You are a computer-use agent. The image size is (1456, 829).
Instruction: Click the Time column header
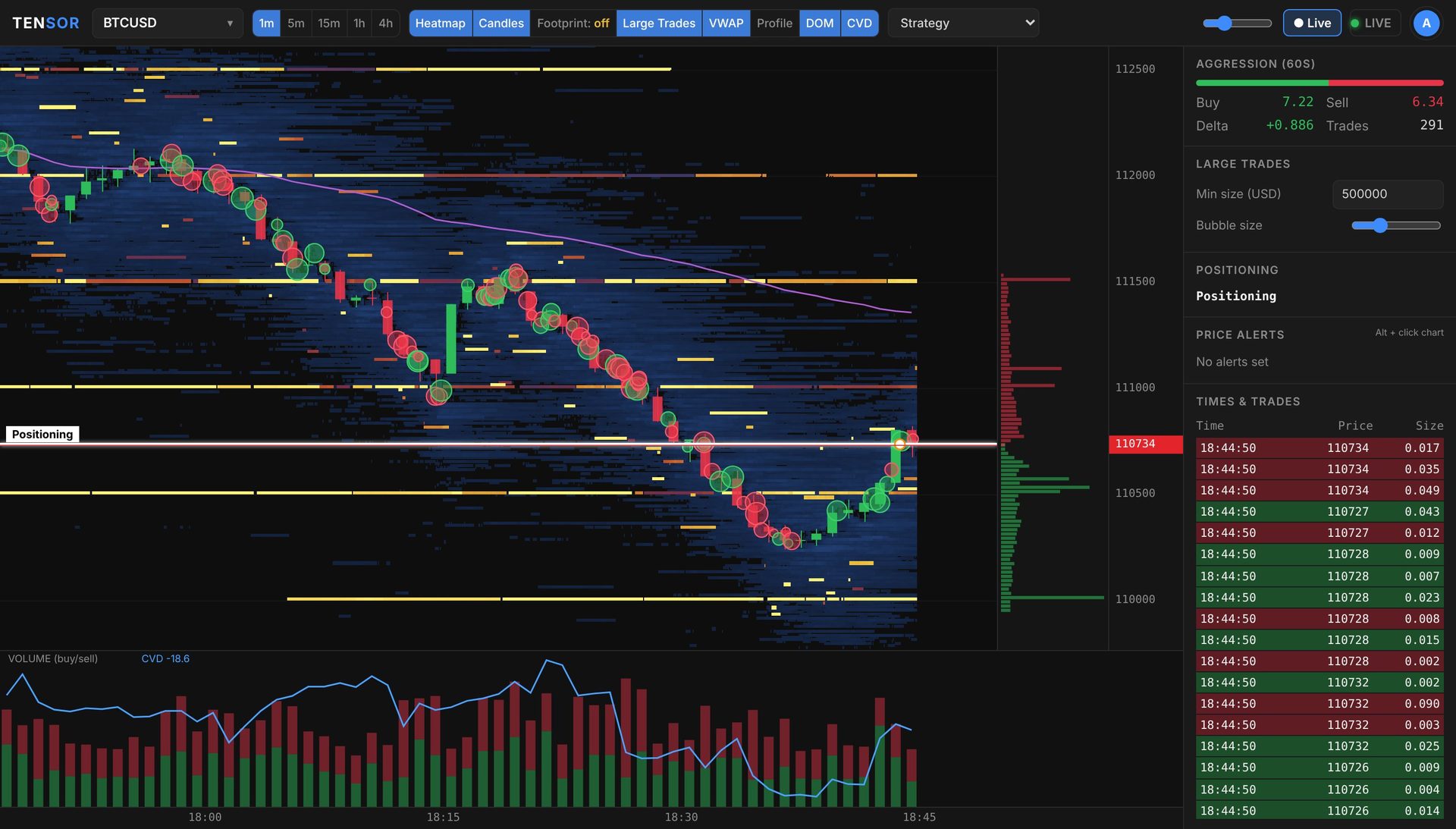pyautogui.click(x=1210, y=425)
